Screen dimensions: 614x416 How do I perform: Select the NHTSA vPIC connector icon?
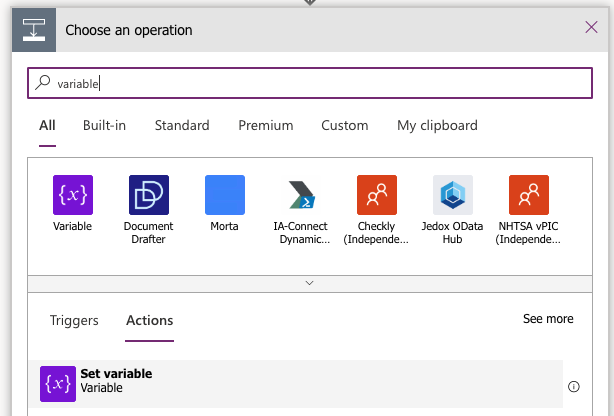(528, 195)
